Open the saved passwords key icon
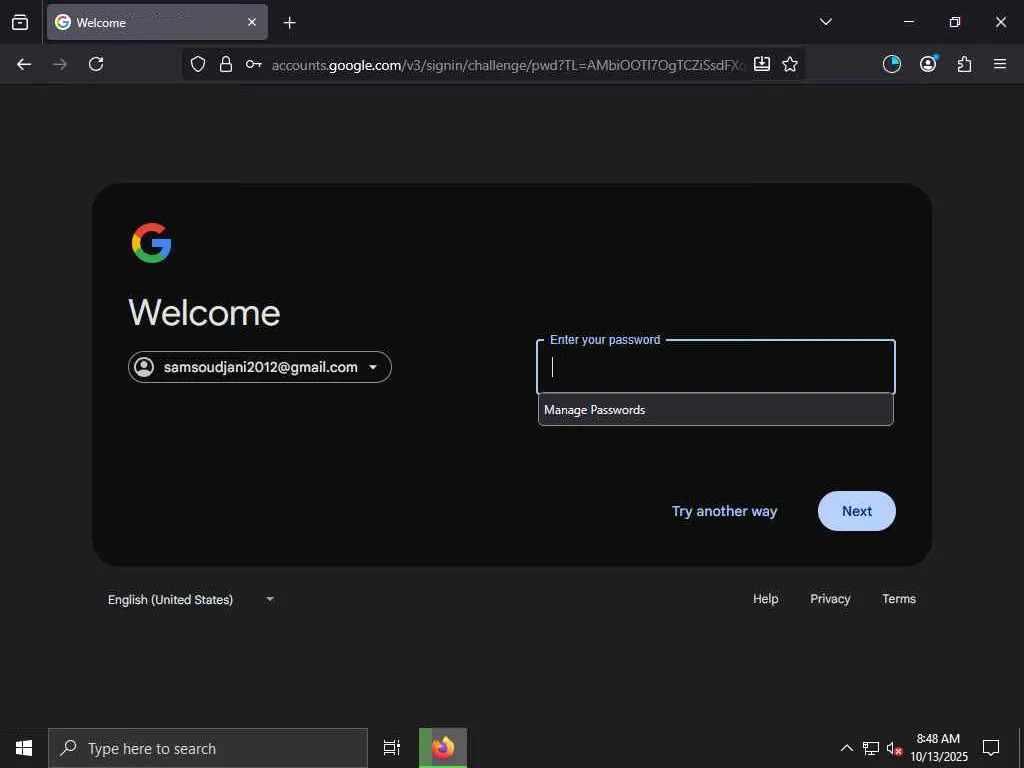This screenshot has width=1024, height=768. coord(253,64)
